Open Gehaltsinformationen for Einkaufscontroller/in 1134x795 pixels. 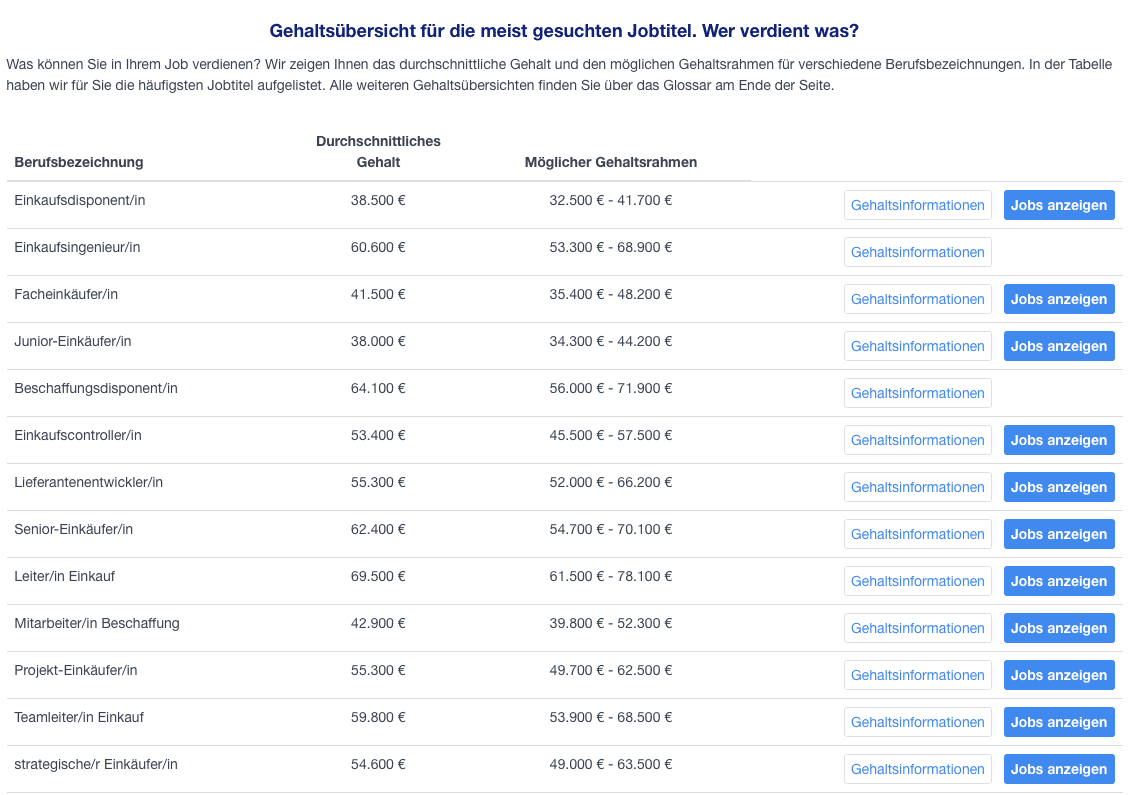point(917,440)
